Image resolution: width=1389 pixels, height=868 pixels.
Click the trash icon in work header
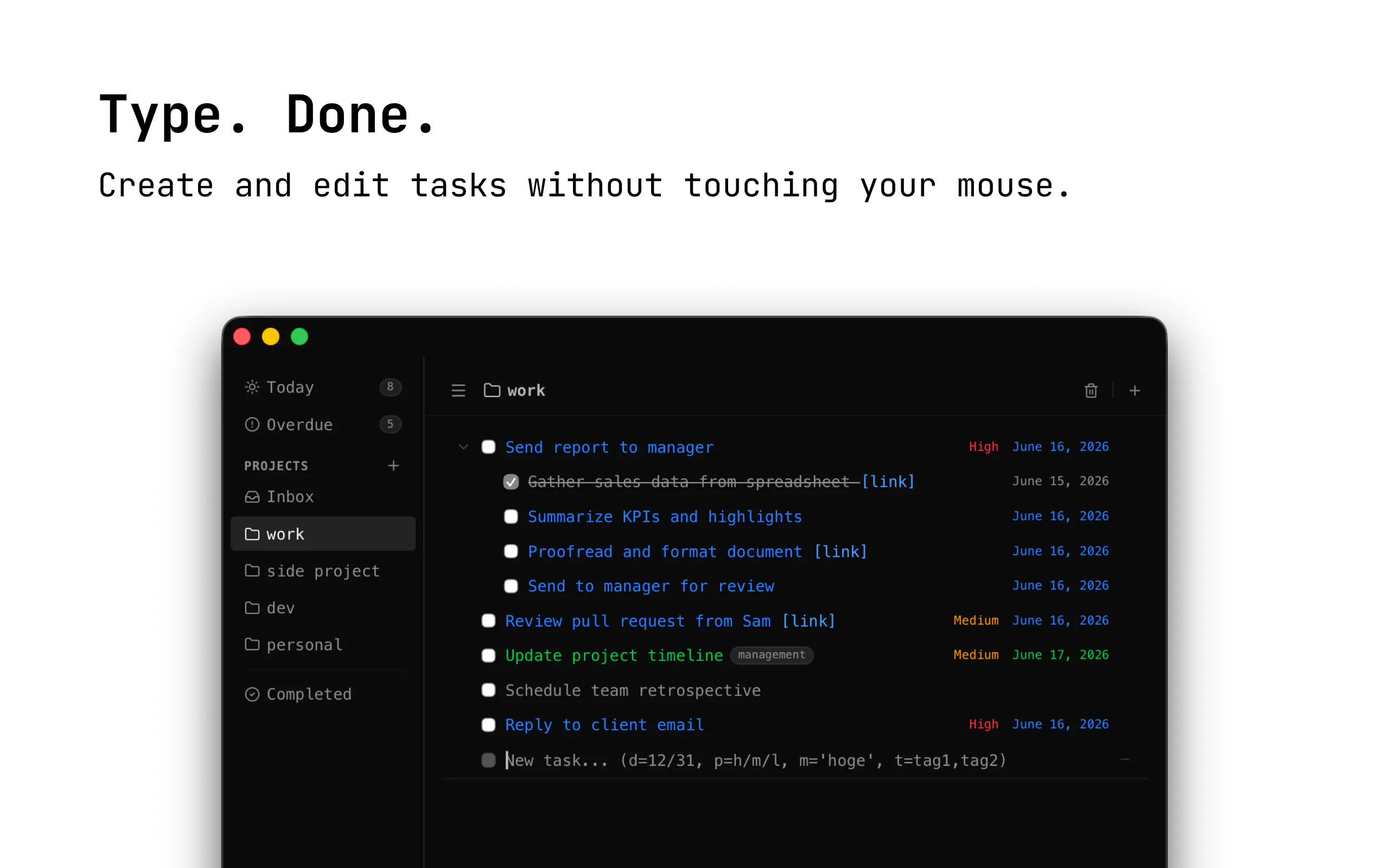click(1091, 391)
